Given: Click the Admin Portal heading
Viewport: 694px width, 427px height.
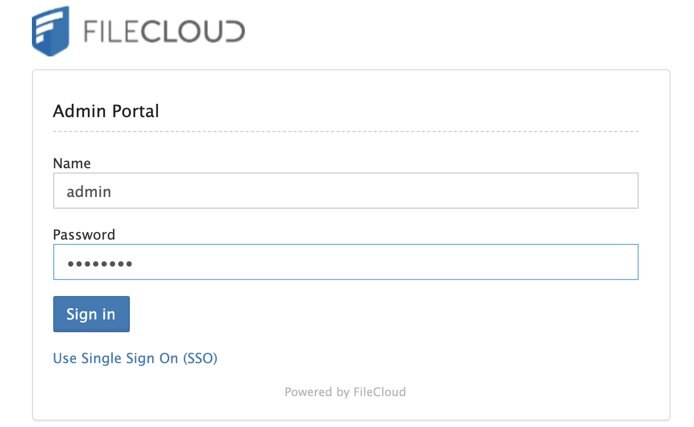Looking at the screenshot, I should [106, 111].
